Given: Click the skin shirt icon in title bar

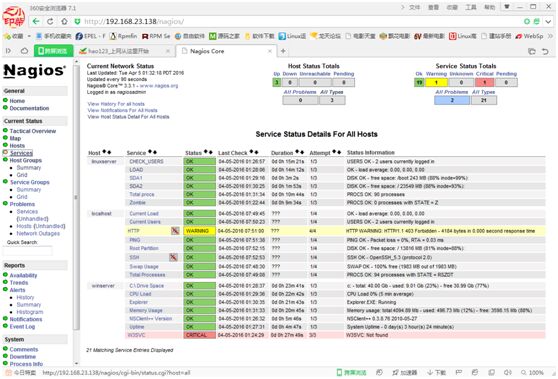Looking at the screenshot, I should [507, 6].
